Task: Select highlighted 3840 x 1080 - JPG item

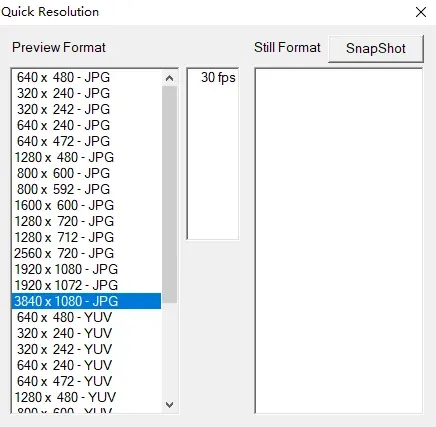Action: point(87,301)
